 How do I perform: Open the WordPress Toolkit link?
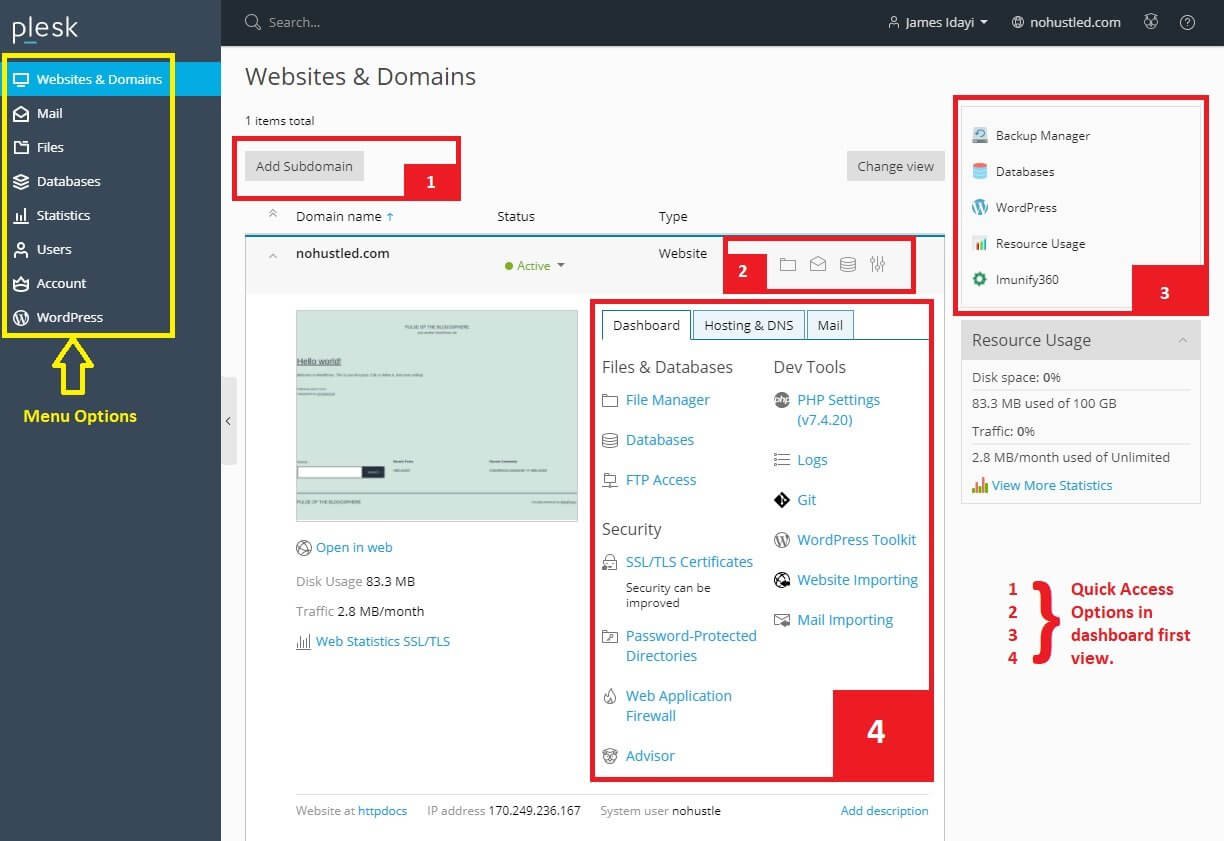pyautogui.click(x=856, y=540)
